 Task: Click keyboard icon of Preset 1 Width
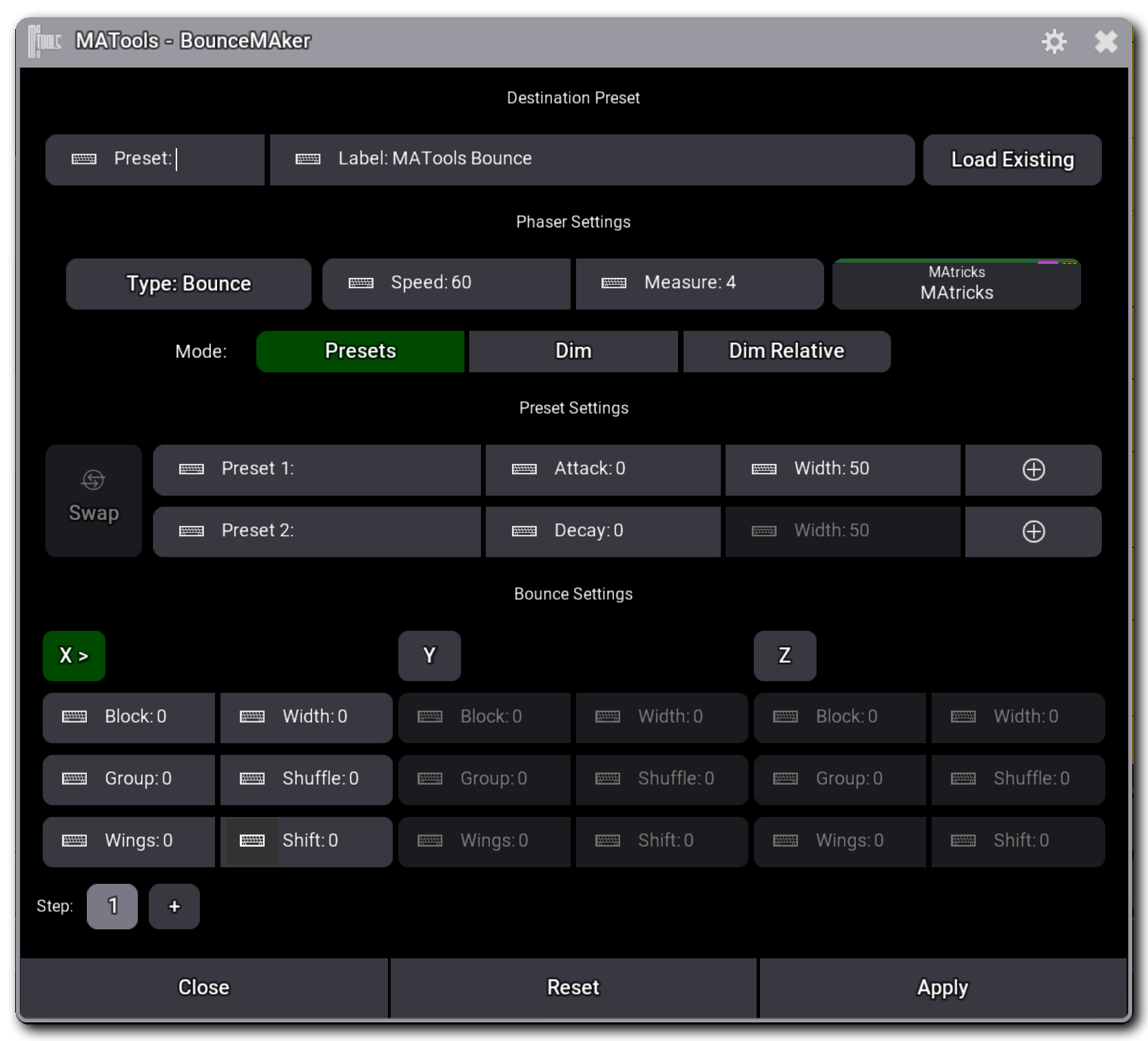764,469
